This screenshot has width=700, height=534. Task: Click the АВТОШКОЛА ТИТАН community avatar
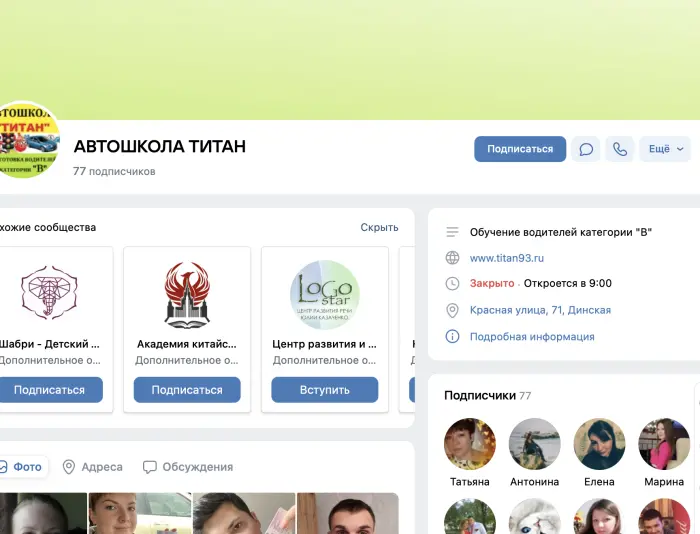pyautogui.click(x=26, y=142)
